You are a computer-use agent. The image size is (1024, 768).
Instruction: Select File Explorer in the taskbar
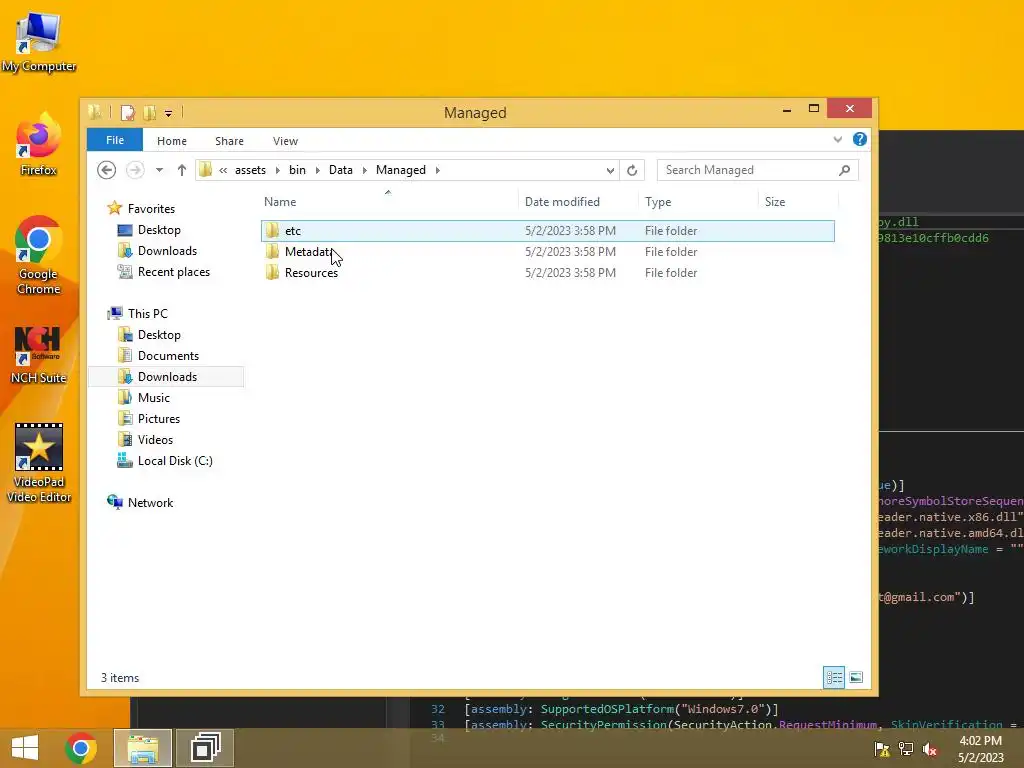coord(143,748)
